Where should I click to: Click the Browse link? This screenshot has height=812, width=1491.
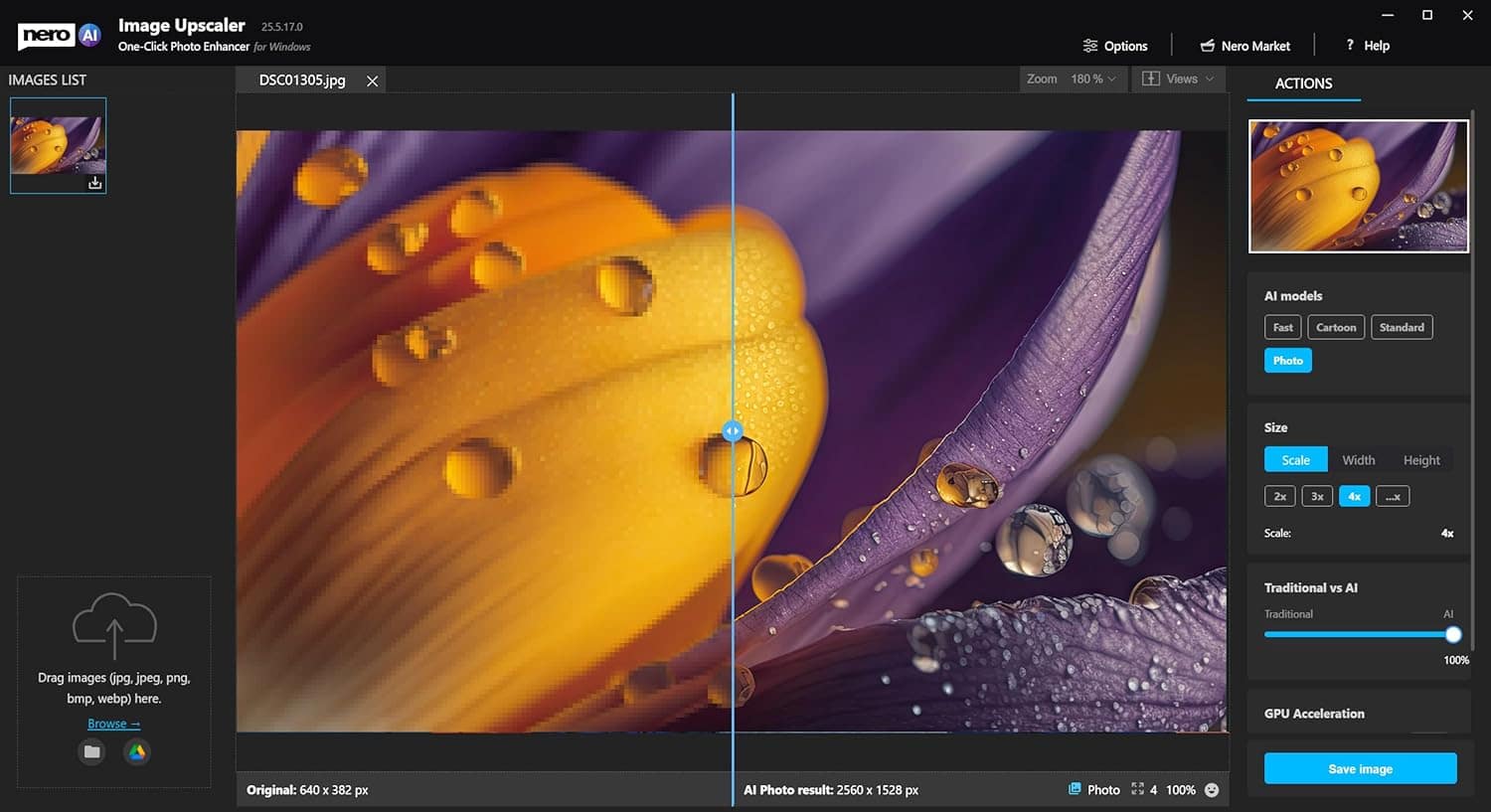point(113,725)
